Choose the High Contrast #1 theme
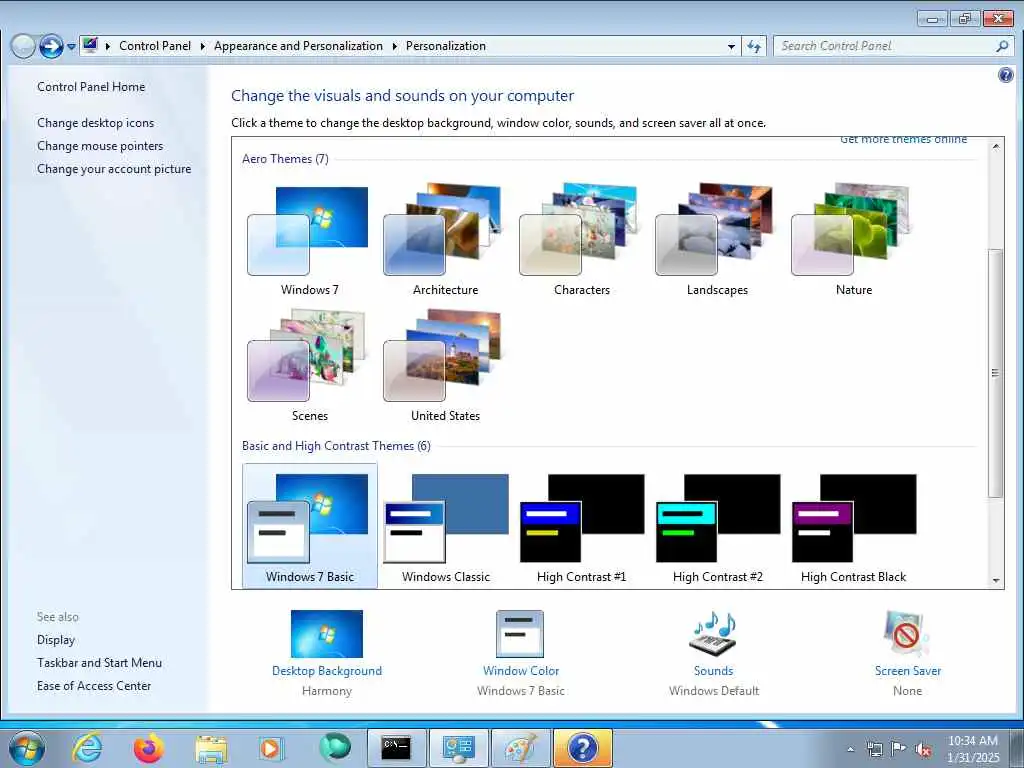1024x768 pixels. 581,526
